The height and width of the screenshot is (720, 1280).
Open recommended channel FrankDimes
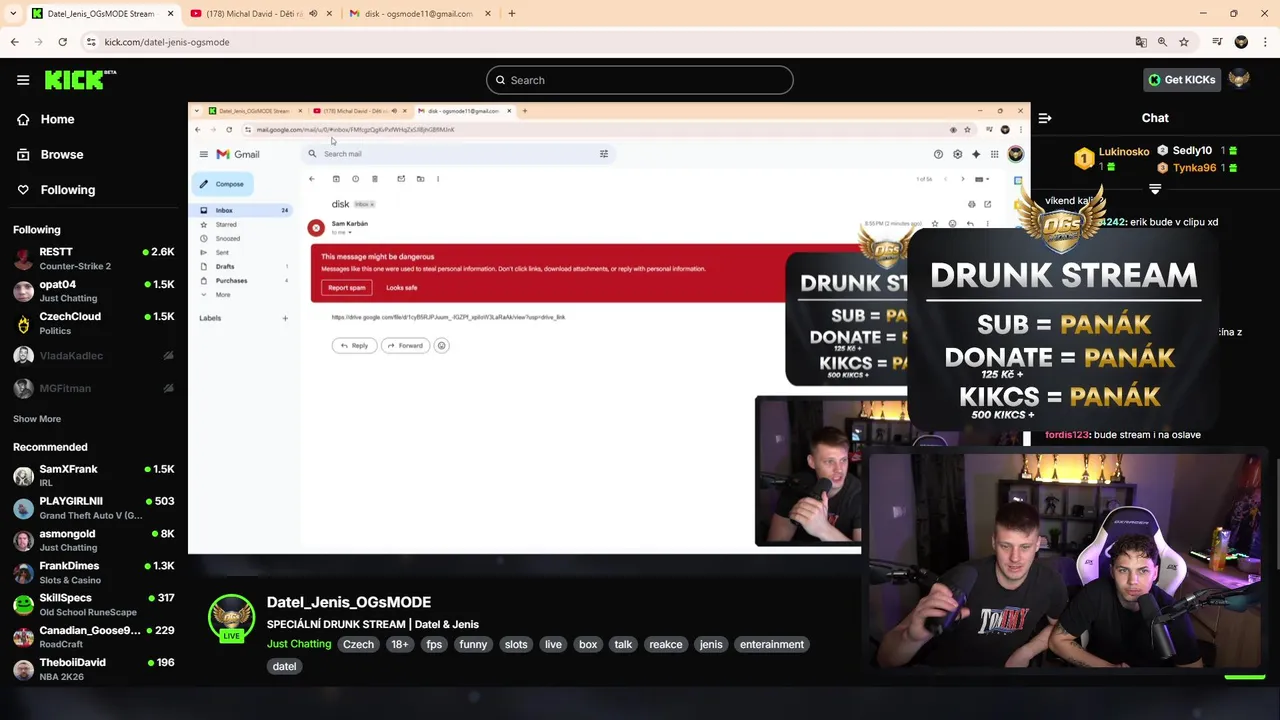94,572
